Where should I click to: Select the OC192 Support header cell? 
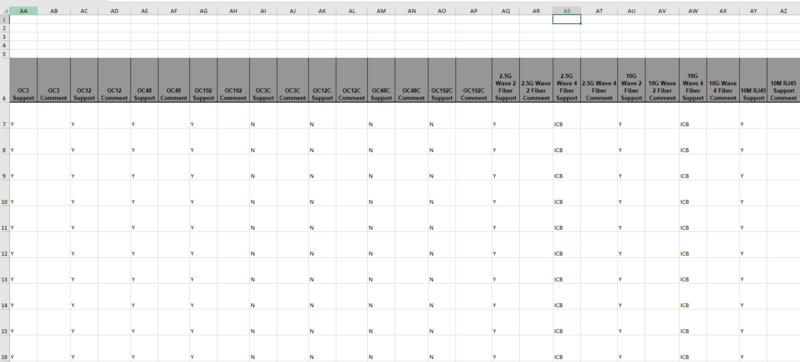(x=203, y=81)
